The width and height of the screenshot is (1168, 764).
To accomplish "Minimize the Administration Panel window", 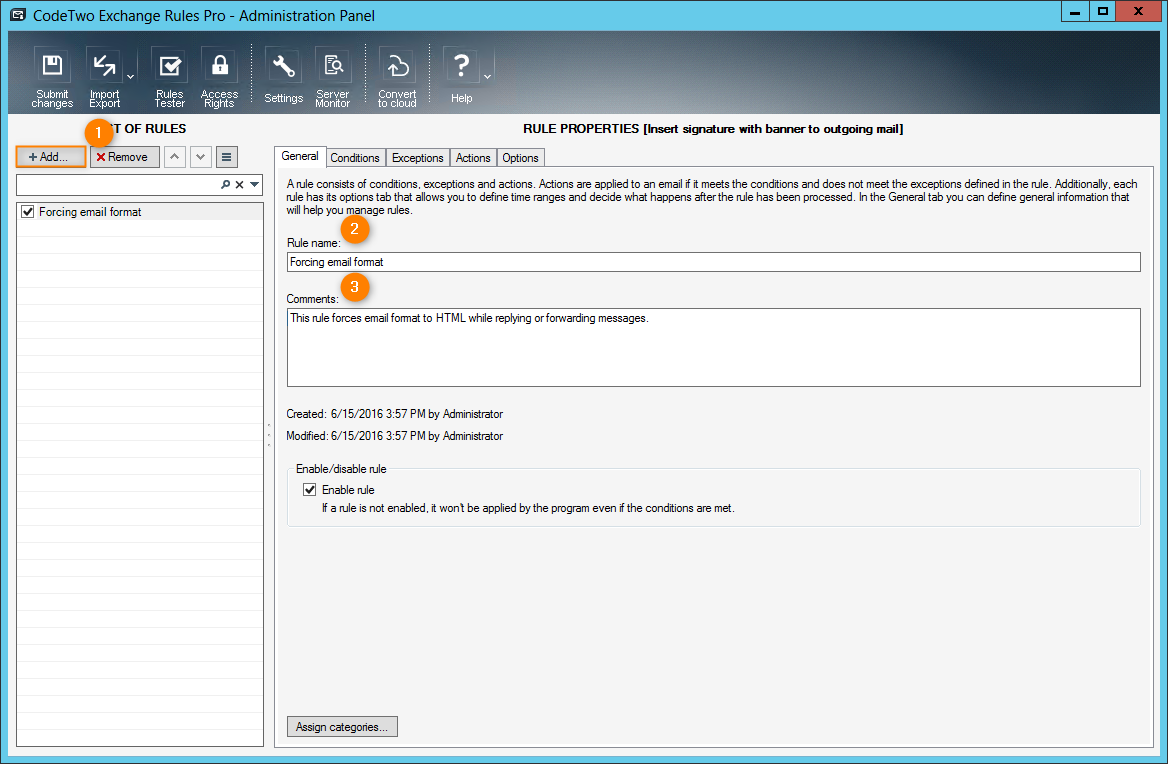I will [1075, 11].
